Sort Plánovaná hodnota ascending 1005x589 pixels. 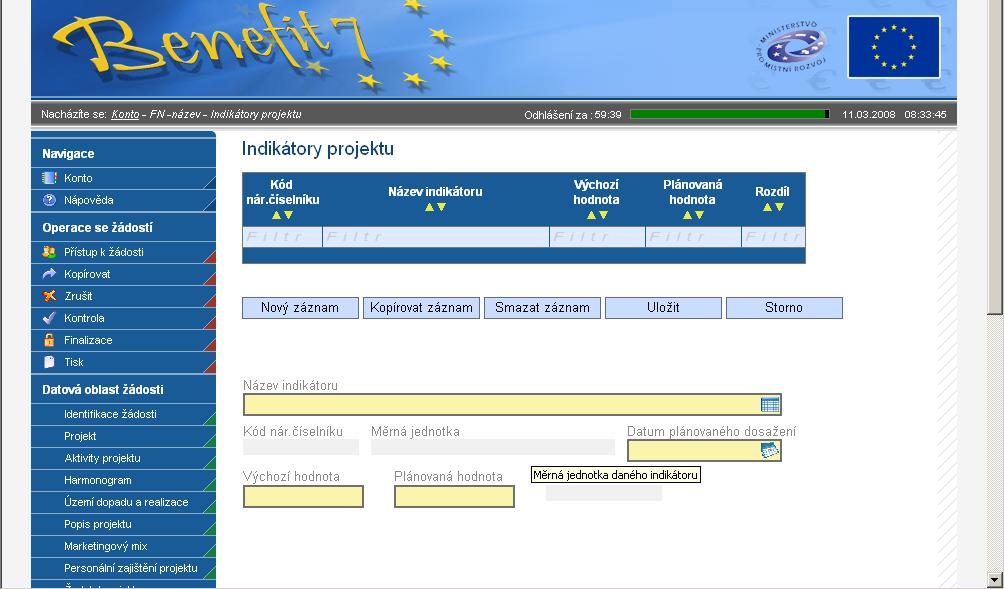pyautogui.click(x=687, y=215)
